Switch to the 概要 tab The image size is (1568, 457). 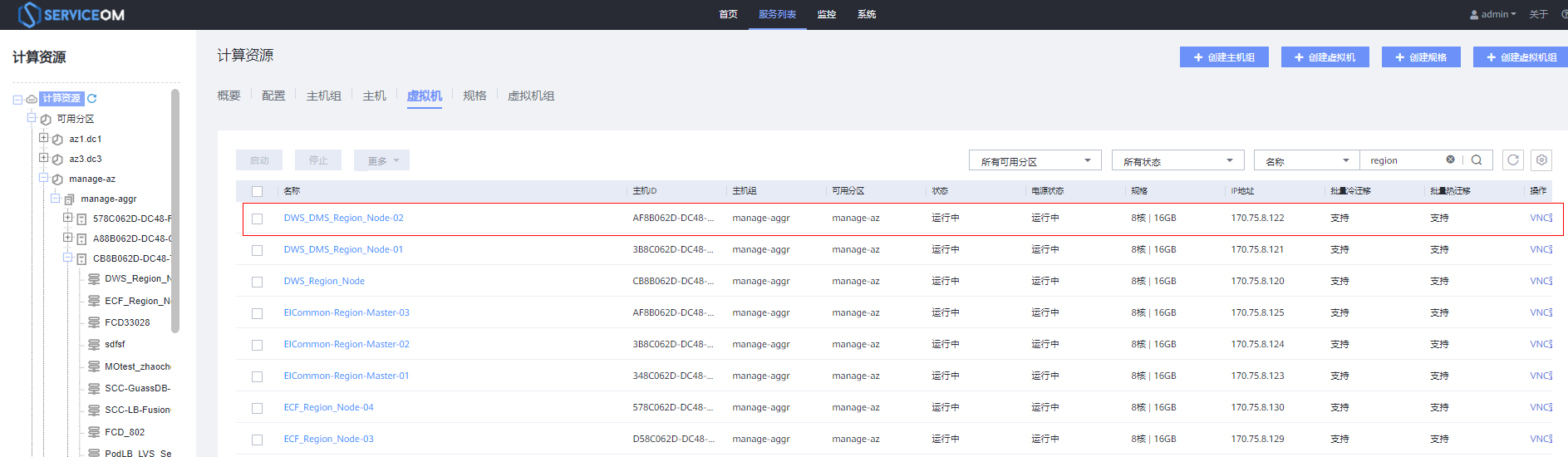pyautogui.click(x=229, y=96)
